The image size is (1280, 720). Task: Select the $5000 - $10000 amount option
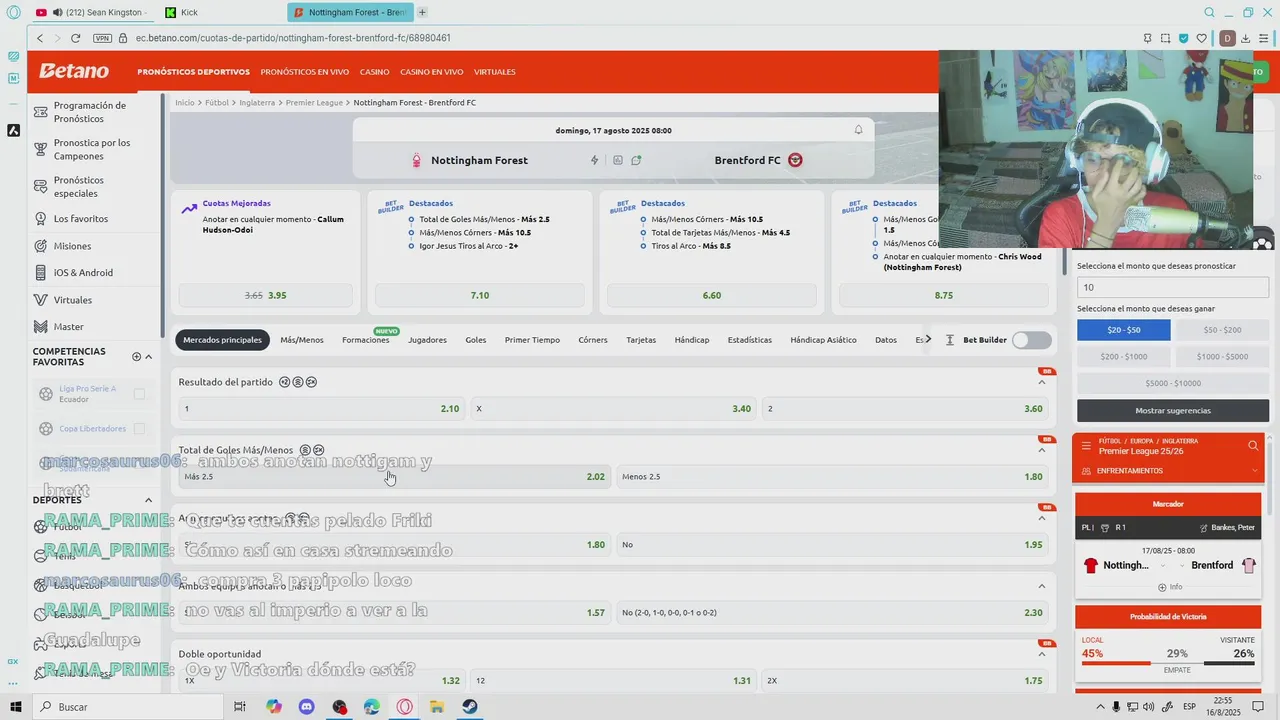point(1173,383)
